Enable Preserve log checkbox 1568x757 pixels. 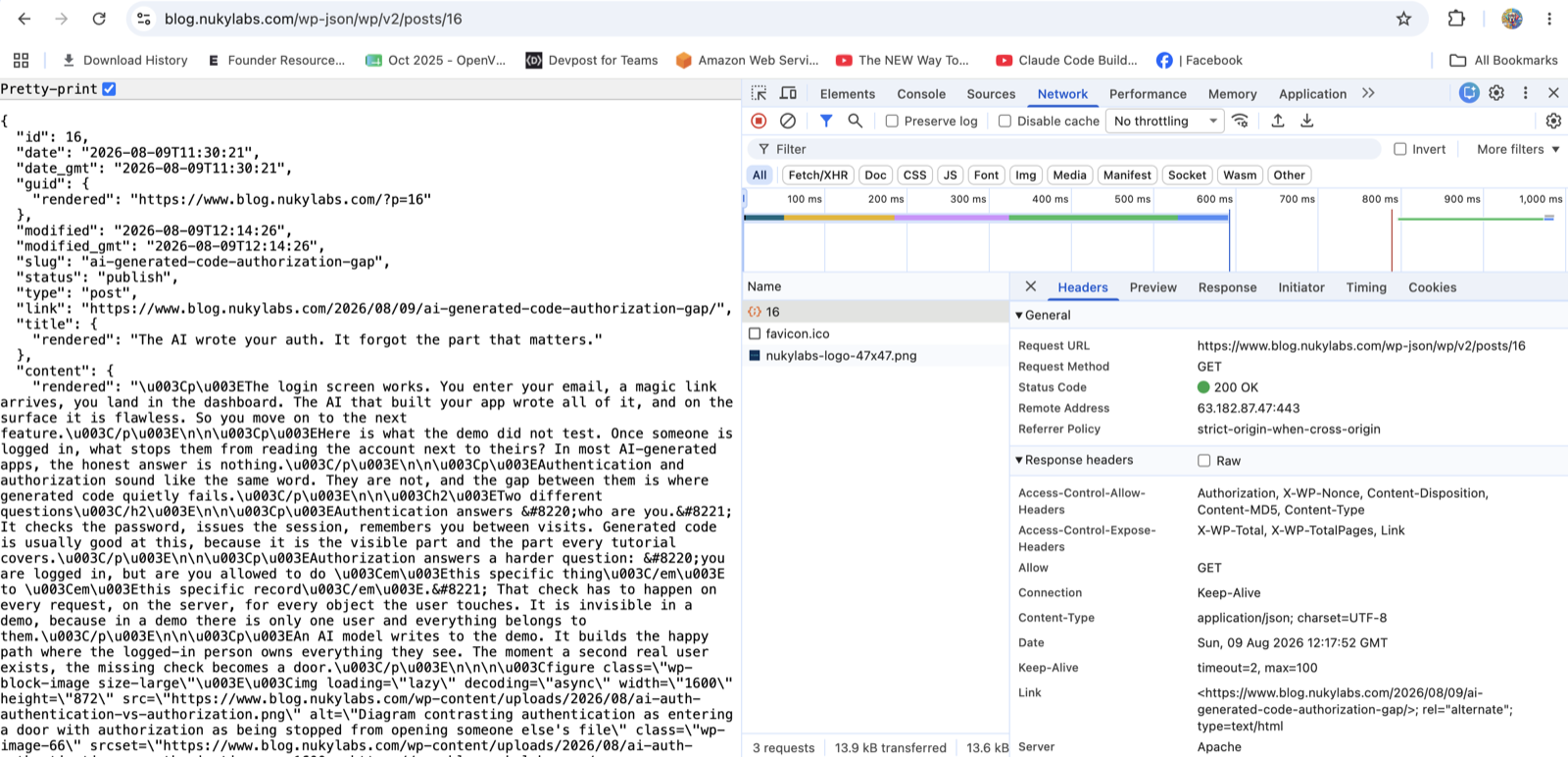point(892,121)
